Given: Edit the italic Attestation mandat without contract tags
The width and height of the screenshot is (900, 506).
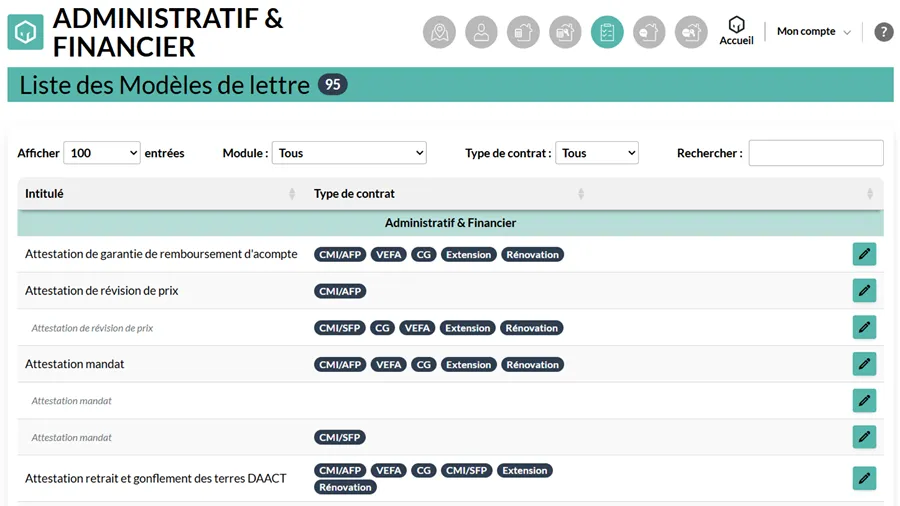Looking at the screenshot, I should [x=864, y=401].
